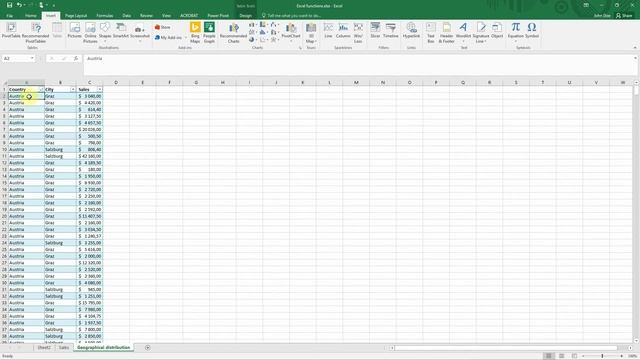The image size is (640, 360).
Task: Launch People Graph add-in
Action: point(209,33)
